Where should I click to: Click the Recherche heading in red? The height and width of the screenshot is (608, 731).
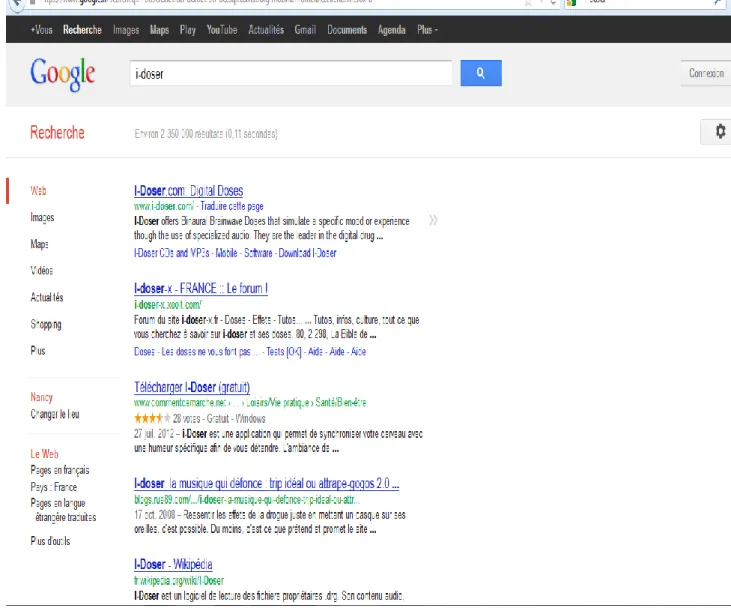coord(57,132)
